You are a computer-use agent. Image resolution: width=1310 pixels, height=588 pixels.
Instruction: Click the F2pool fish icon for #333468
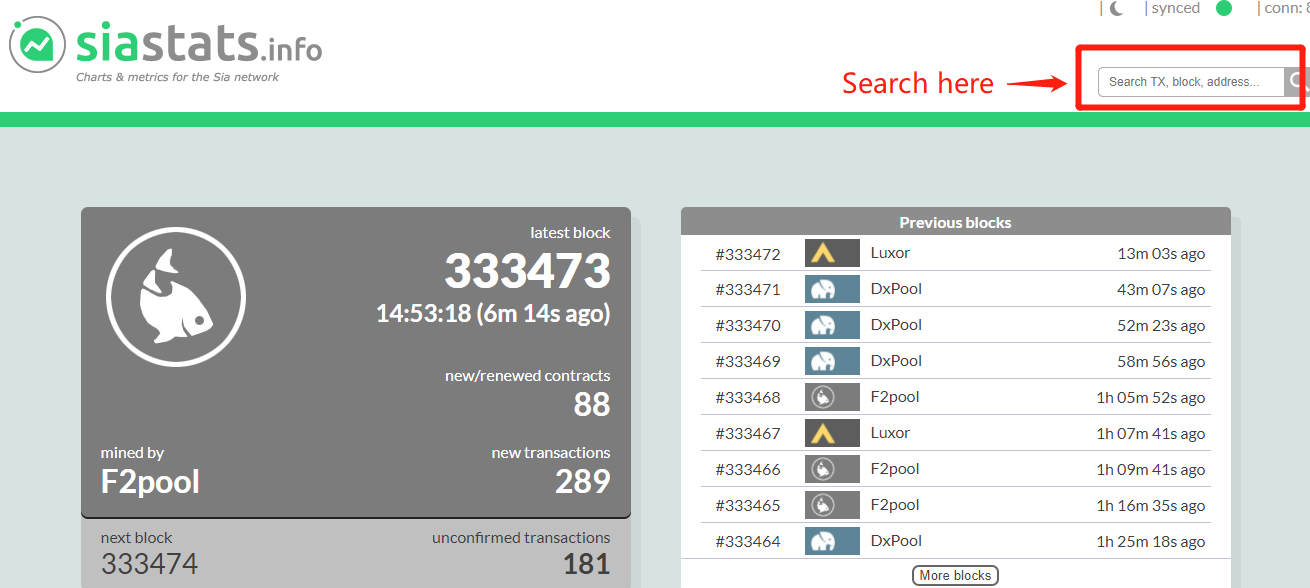tap(832, 397)
